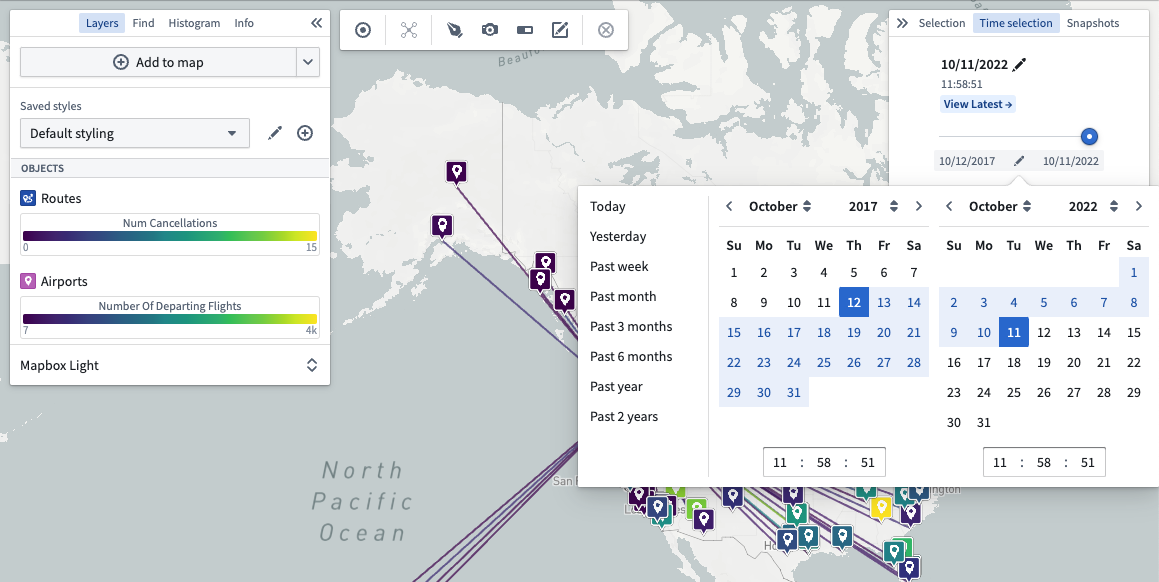
Task: Click the locate/target tool in the map toolbar
Action: [x=362, y=30]
